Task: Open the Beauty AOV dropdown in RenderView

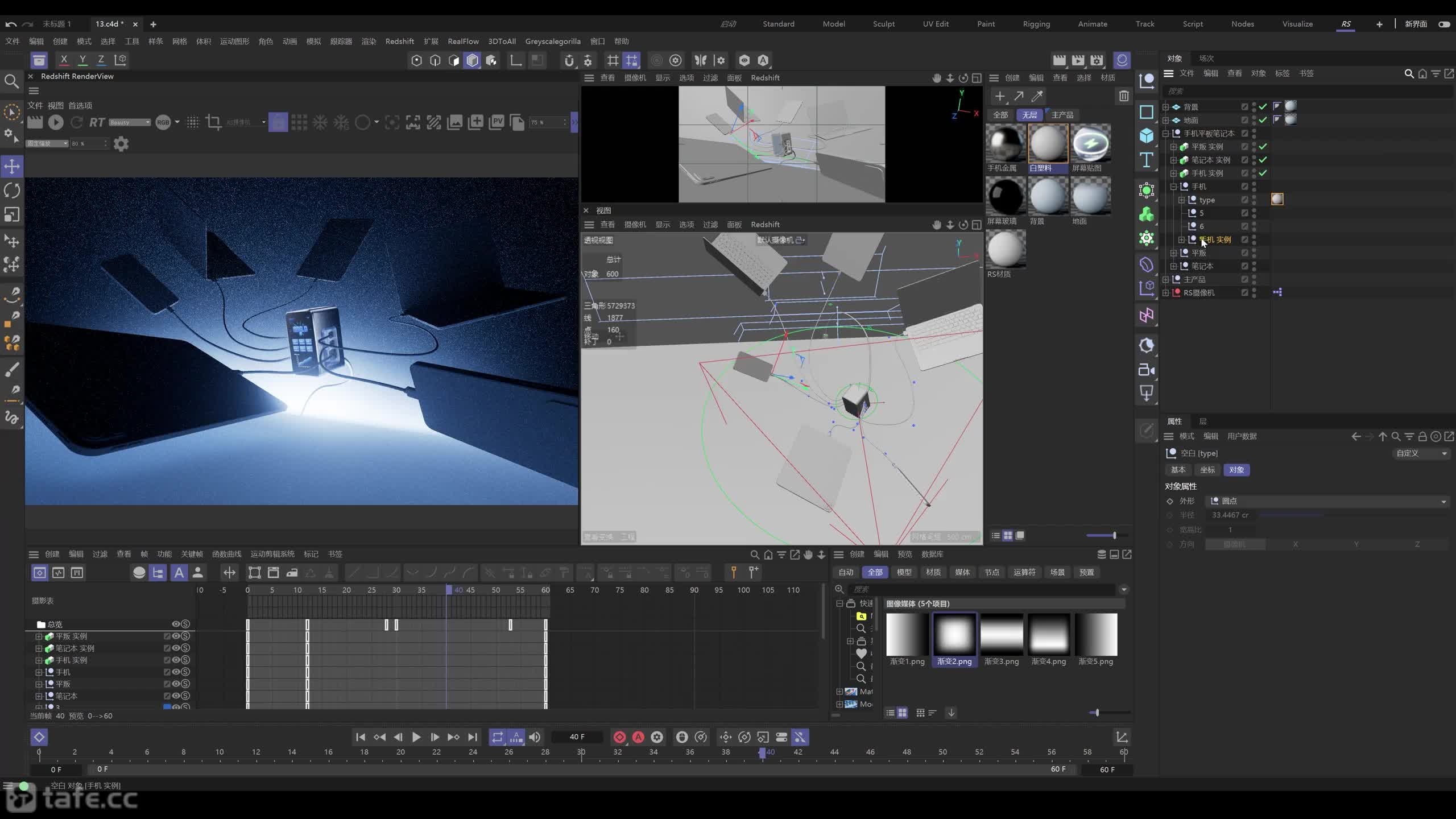Action: pyautogui.click(x=130, y=122)
